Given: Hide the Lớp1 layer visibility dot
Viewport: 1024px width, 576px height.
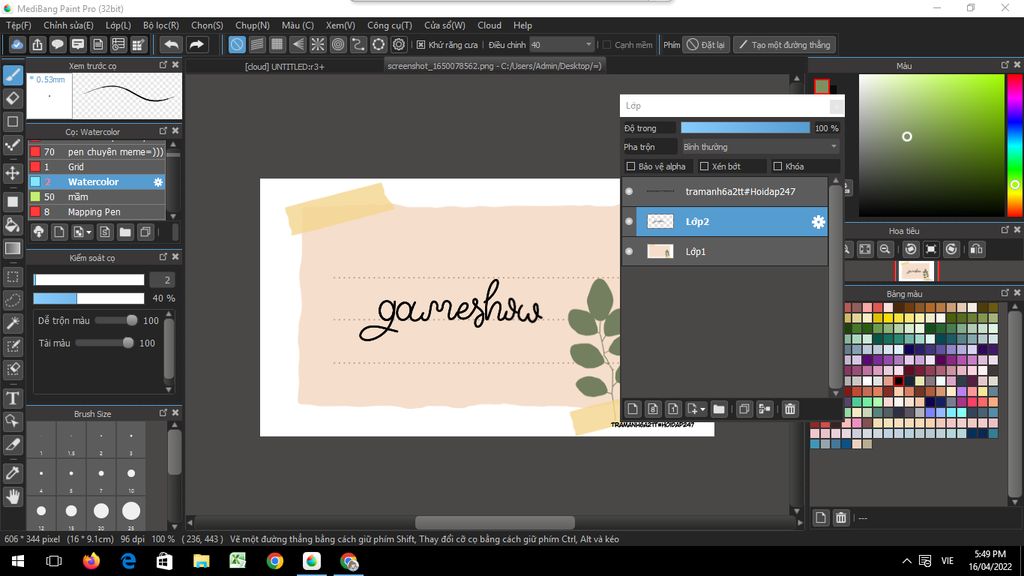Looking at the screenshot, I should pyautogui.click(x=629, y=252).
